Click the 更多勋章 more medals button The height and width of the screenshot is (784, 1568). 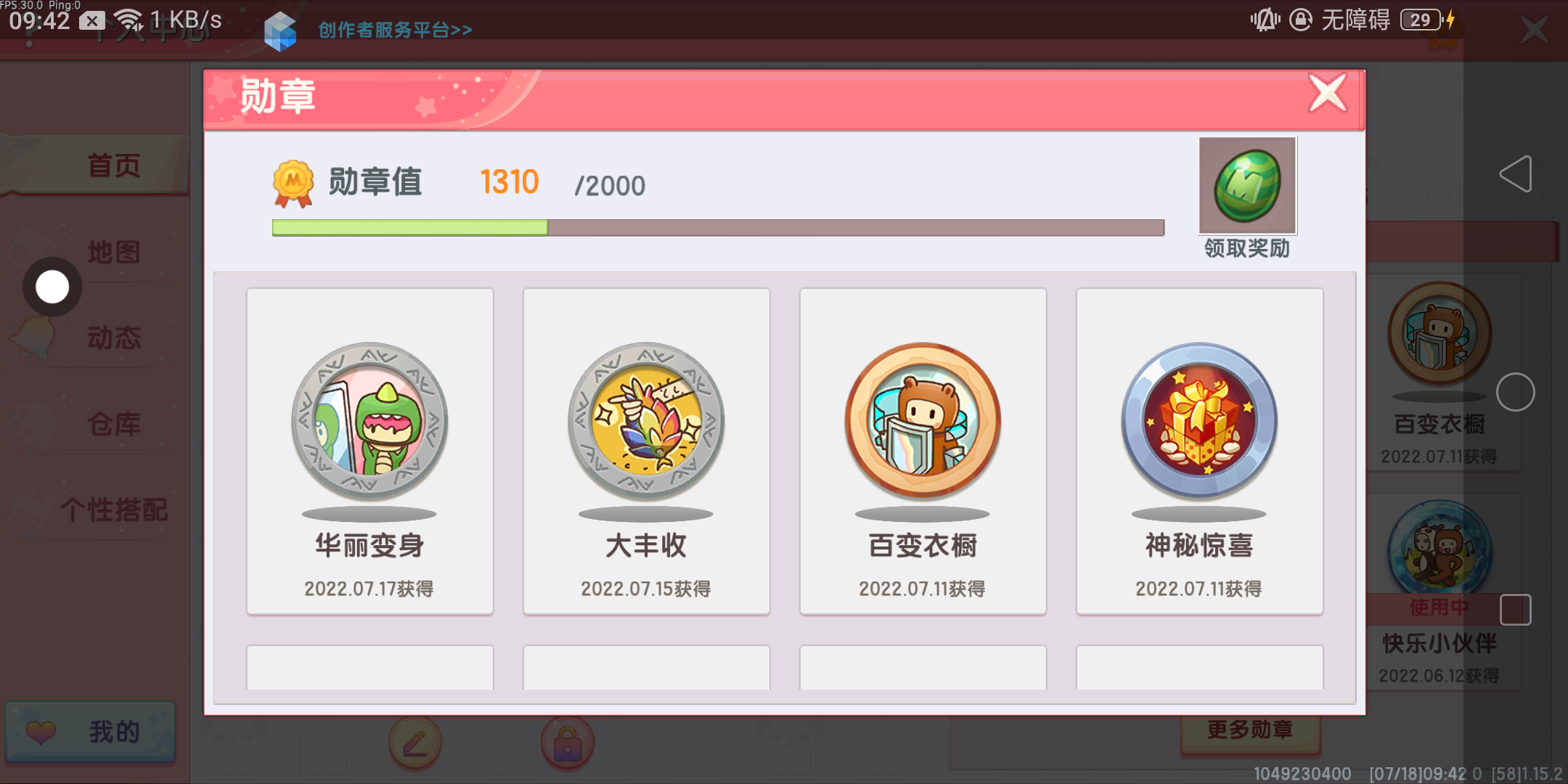click(1250, 730)
